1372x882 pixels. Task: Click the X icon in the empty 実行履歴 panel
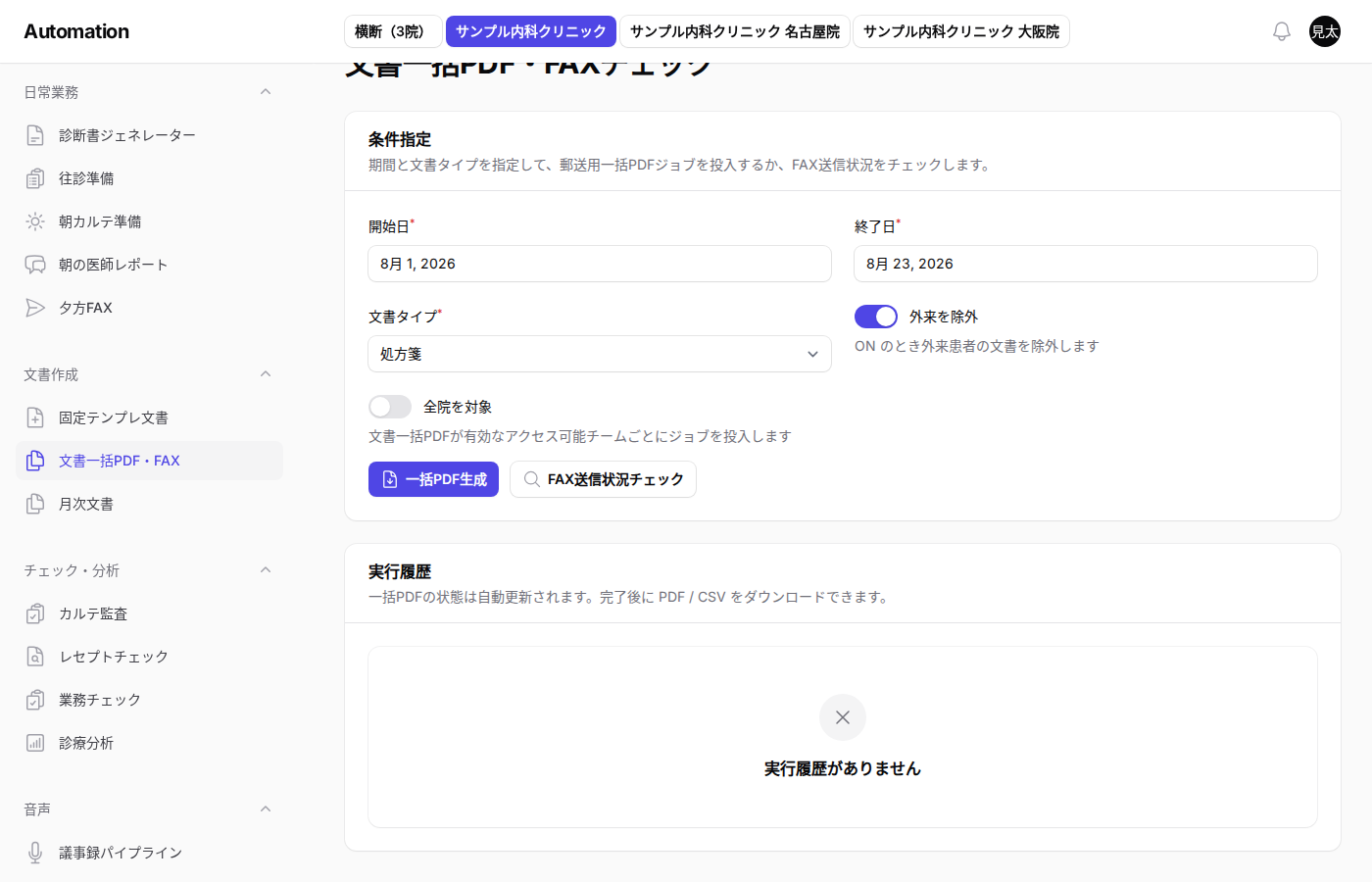click(x=843, y=717)
